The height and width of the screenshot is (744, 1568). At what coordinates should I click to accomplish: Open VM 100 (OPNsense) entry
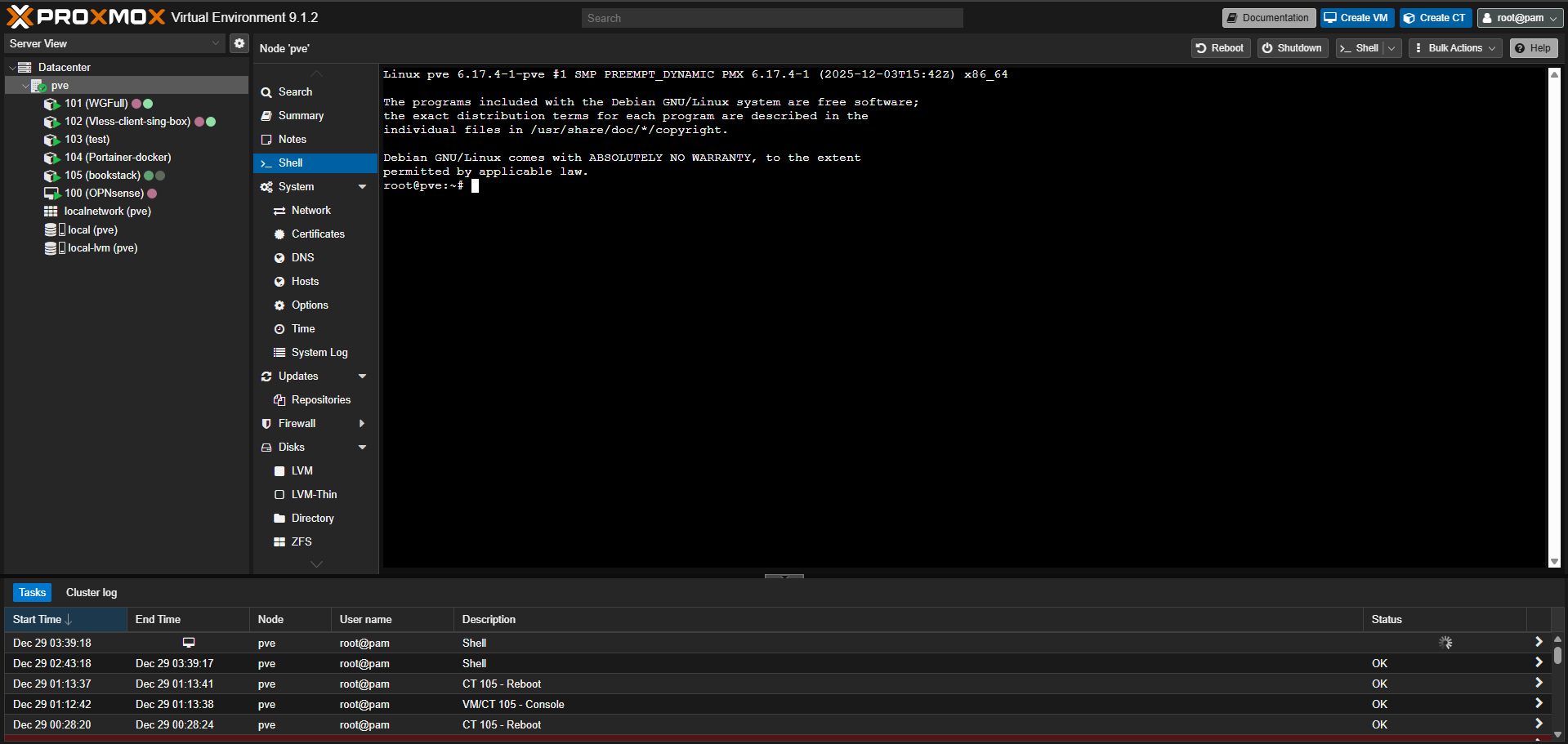(104, 193)
